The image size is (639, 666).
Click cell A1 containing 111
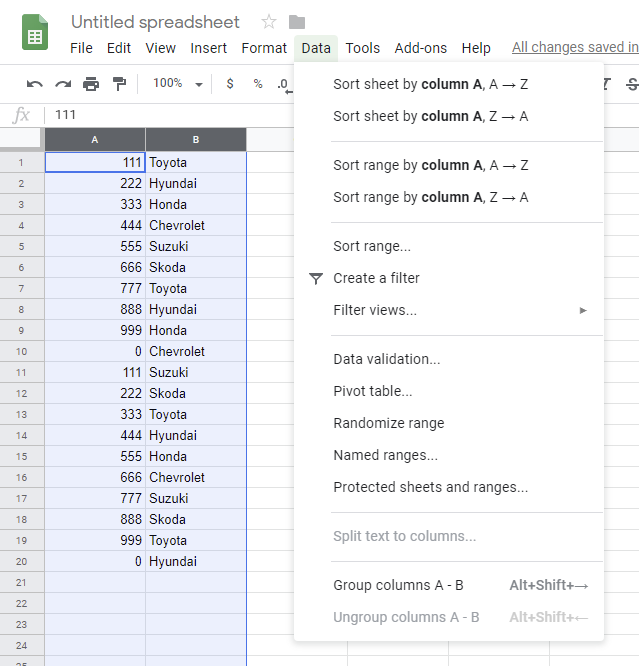[95, 162]
